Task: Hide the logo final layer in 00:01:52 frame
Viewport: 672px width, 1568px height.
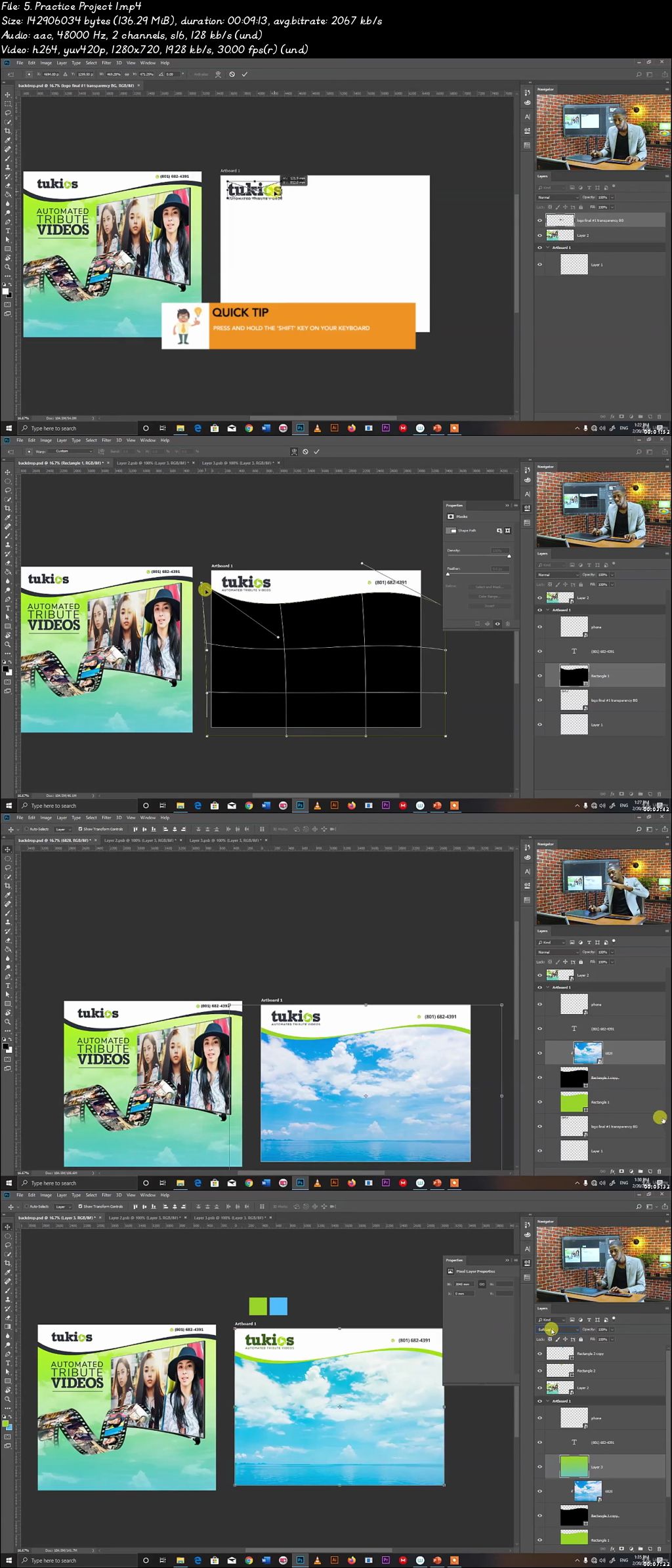Action: [540, 221]
